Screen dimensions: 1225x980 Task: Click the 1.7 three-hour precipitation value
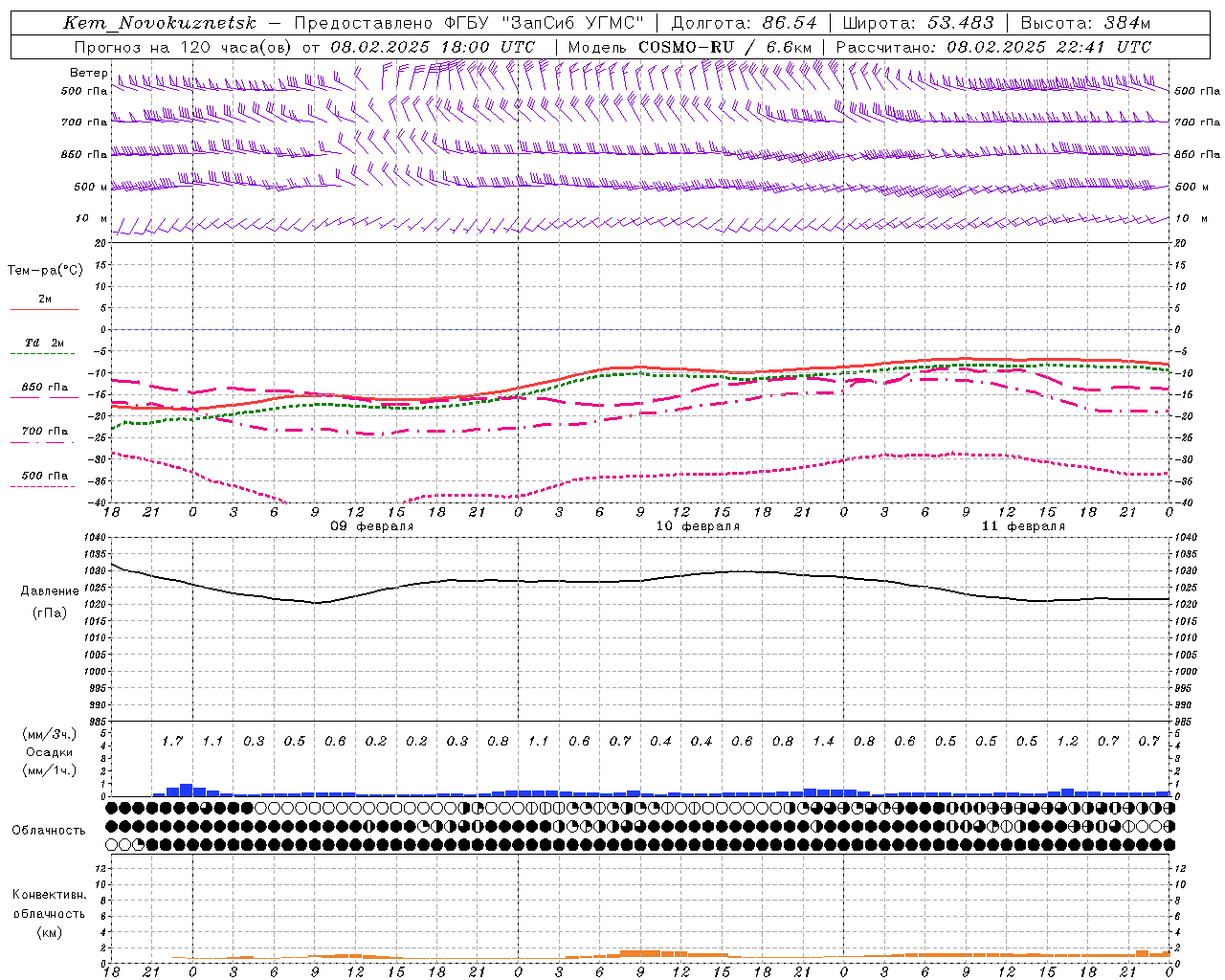[172, 741]
